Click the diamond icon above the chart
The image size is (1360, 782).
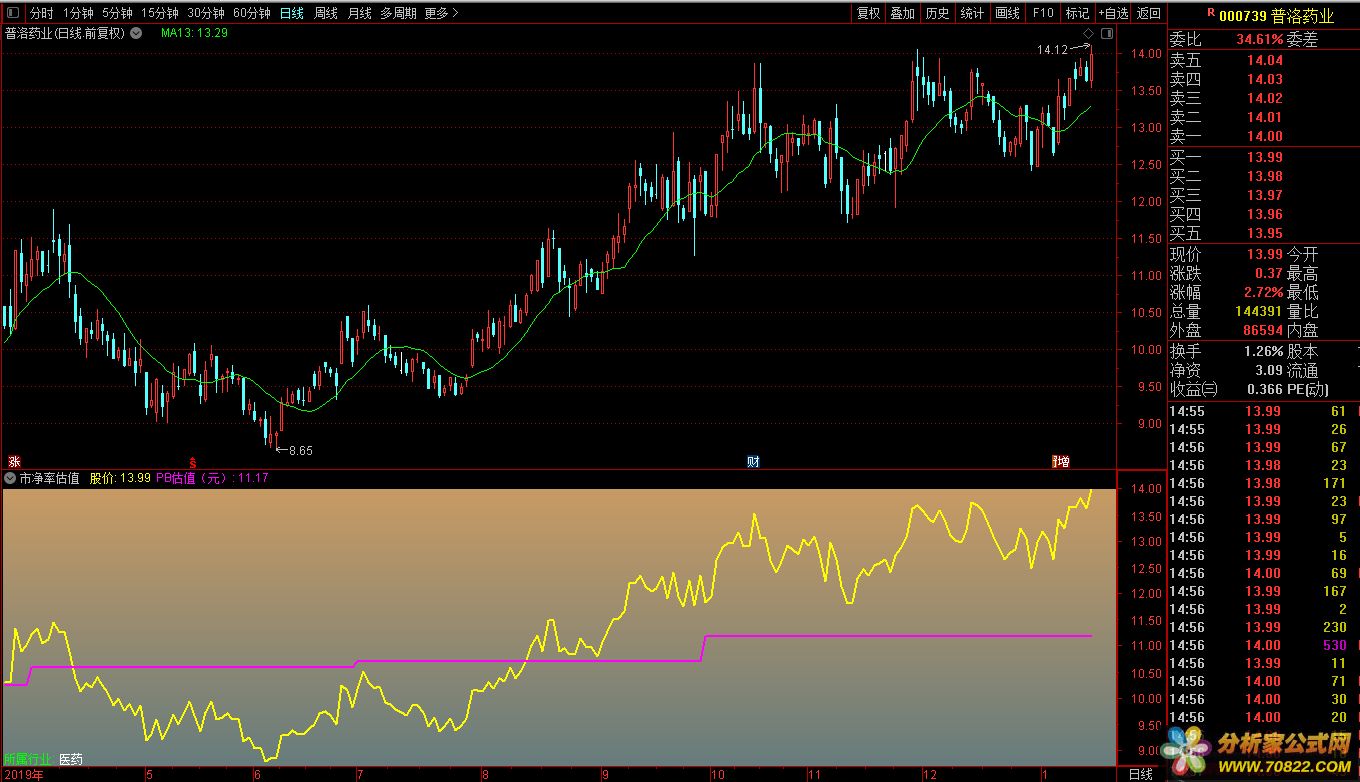click(1088, 33)
